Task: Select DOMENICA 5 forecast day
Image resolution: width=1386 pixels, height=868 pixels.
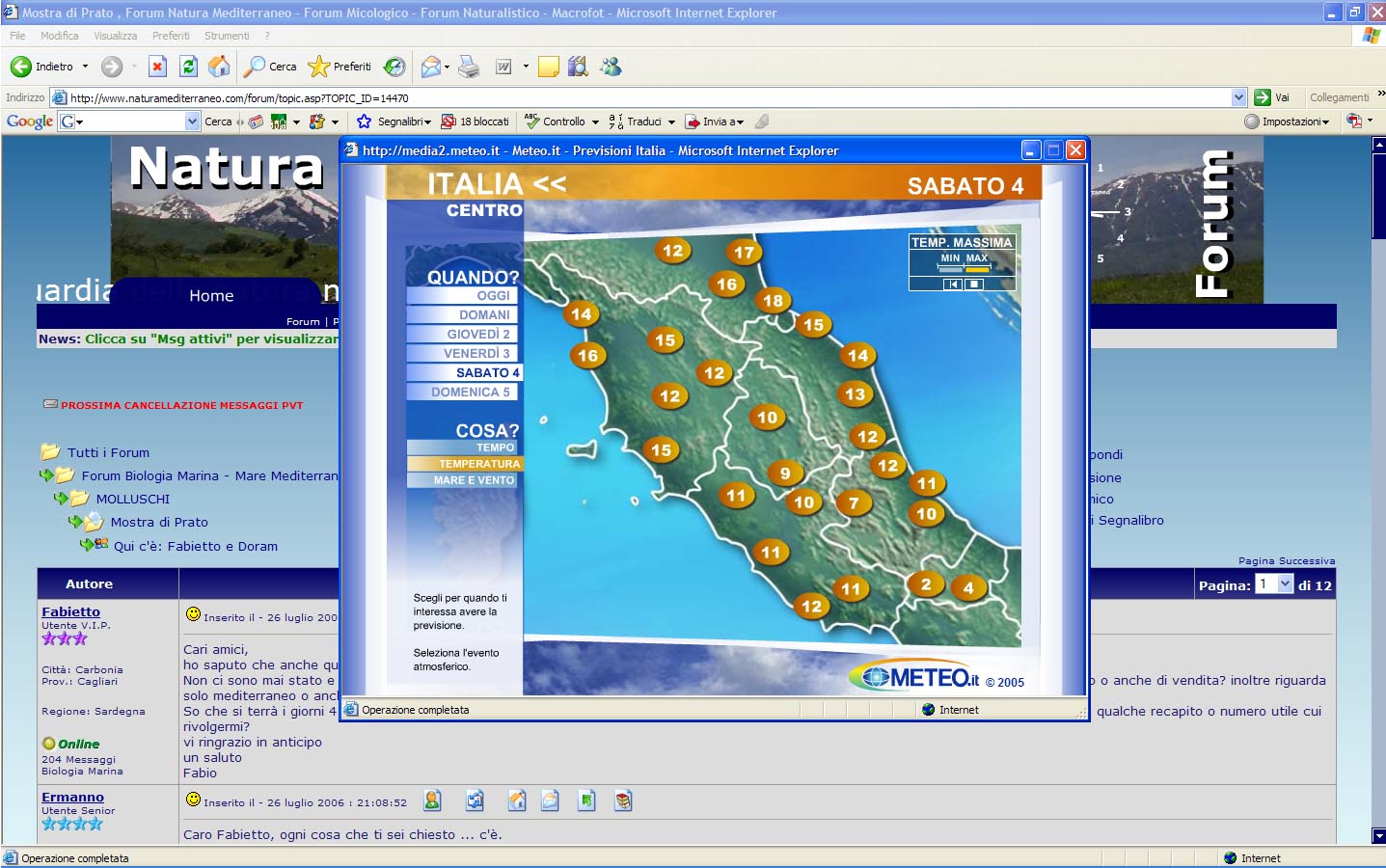Action: pyautogui.click(x=463, y=393)
